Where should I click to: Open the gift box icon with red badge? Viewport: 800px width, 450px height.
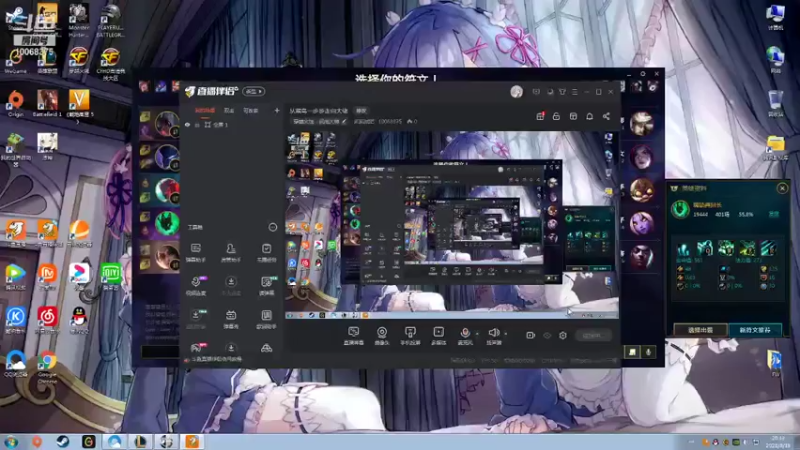tap(540, 116)
